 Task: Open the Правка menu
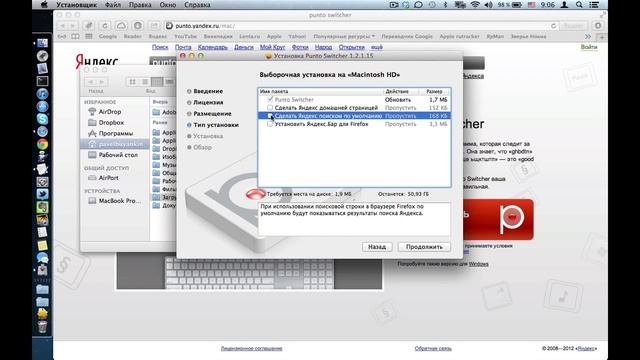click(140, 5)
